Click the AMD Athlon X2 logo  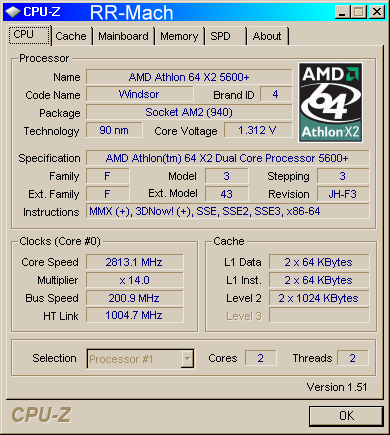(x=330, y=102)
